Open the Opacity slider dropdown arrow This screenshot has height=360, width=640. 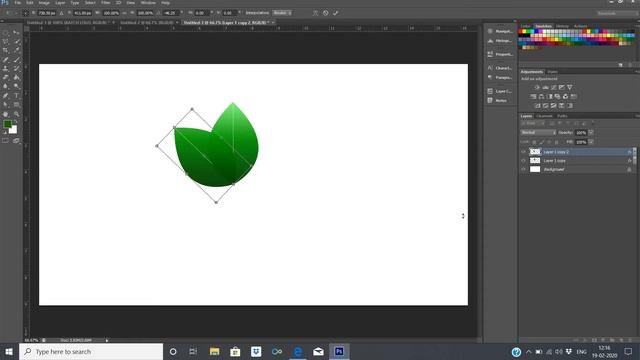[591, 133]
